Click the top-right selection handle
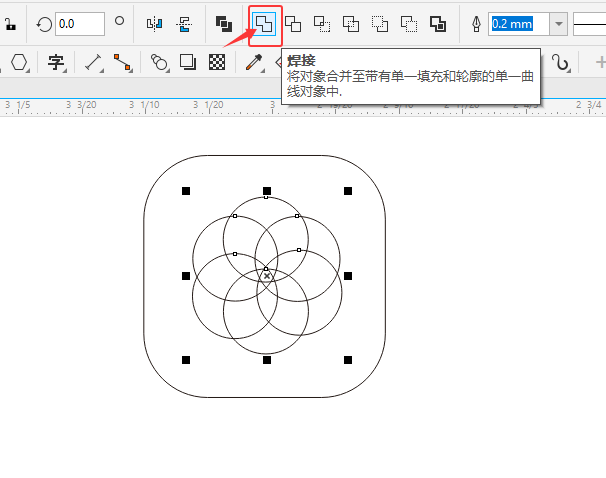 (x=348, y=191)
